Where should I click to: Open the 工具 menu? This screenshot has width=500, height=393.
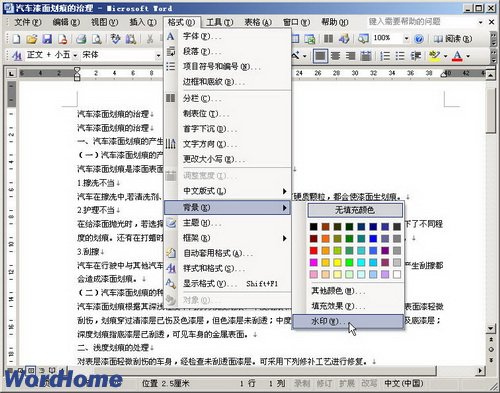pos(219,22)
